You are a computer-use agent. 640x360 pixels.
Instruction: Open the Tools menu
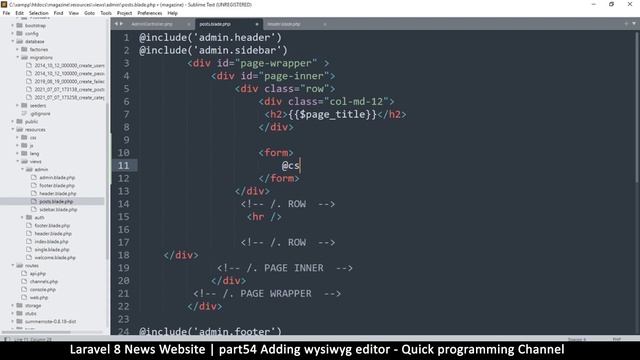[106, 13]
